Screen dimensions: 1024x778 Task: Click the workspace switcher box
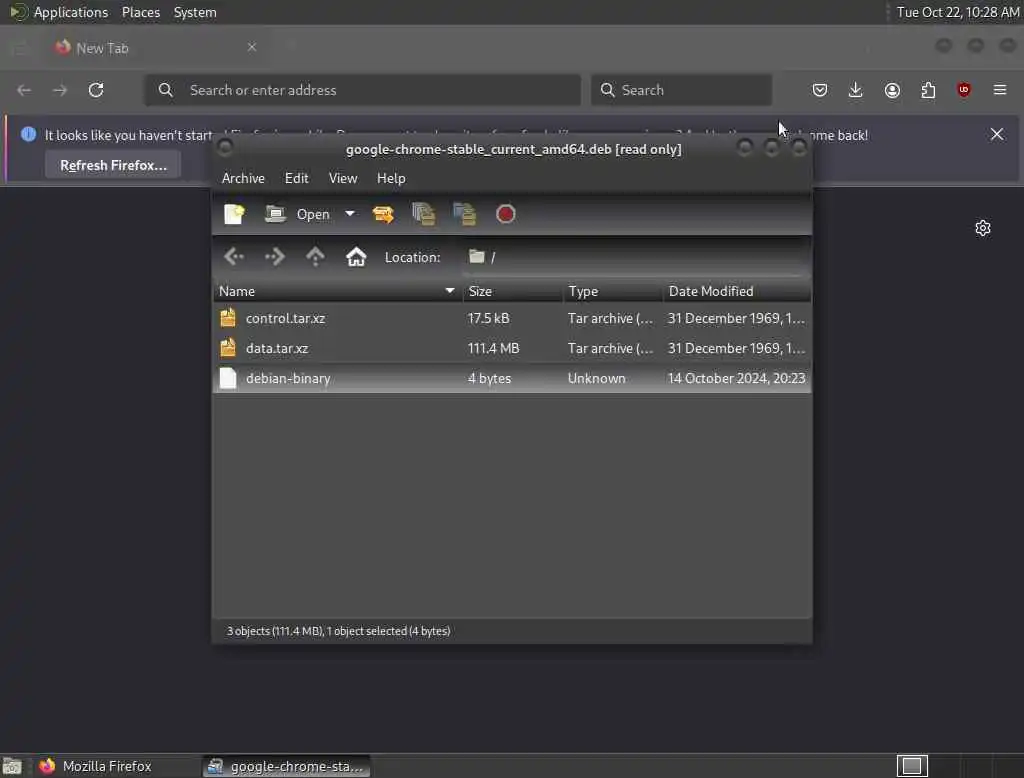click(x=912, y=766)
